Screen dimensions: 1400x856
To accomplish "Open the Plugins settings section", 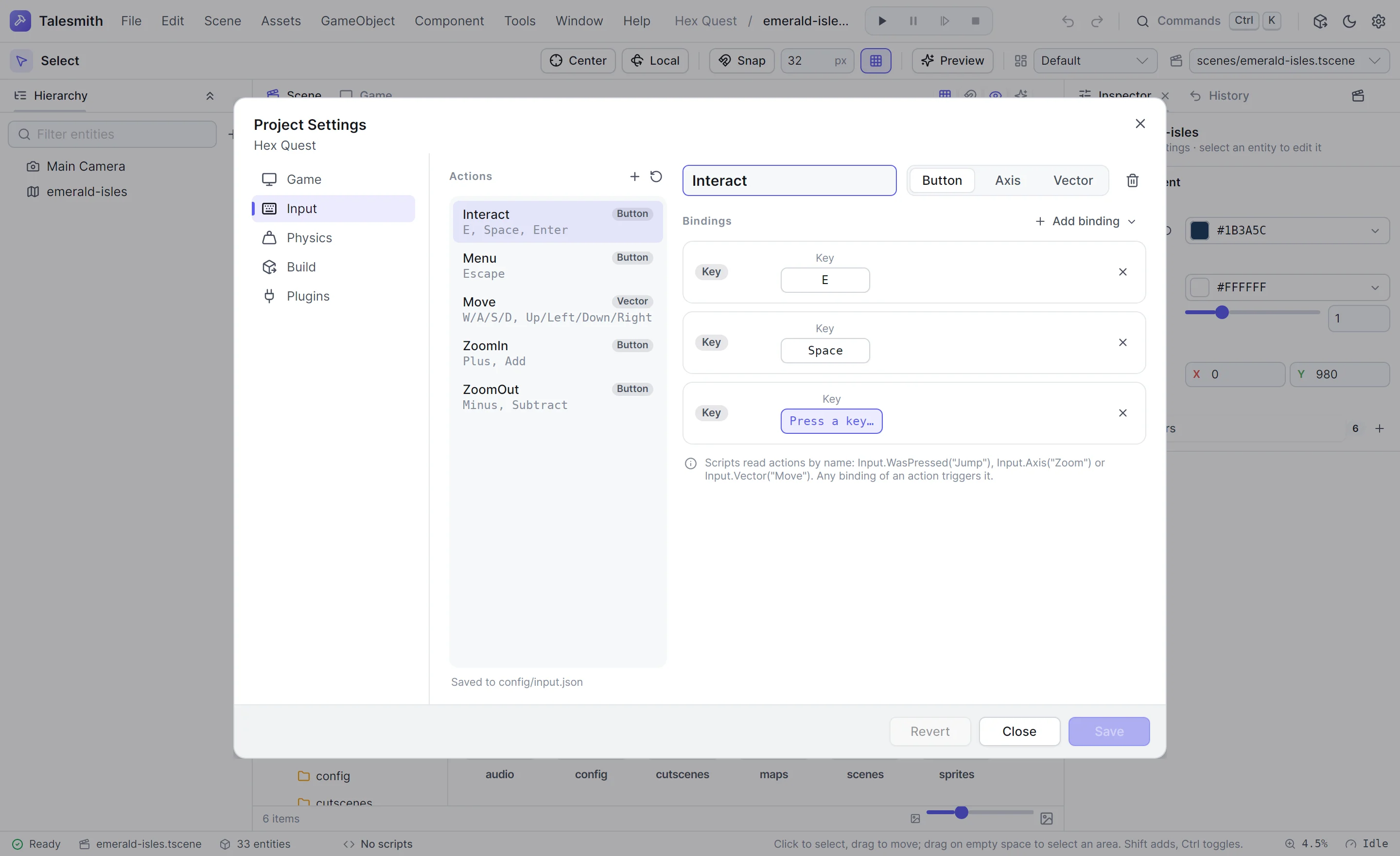I will click(333, 296).
